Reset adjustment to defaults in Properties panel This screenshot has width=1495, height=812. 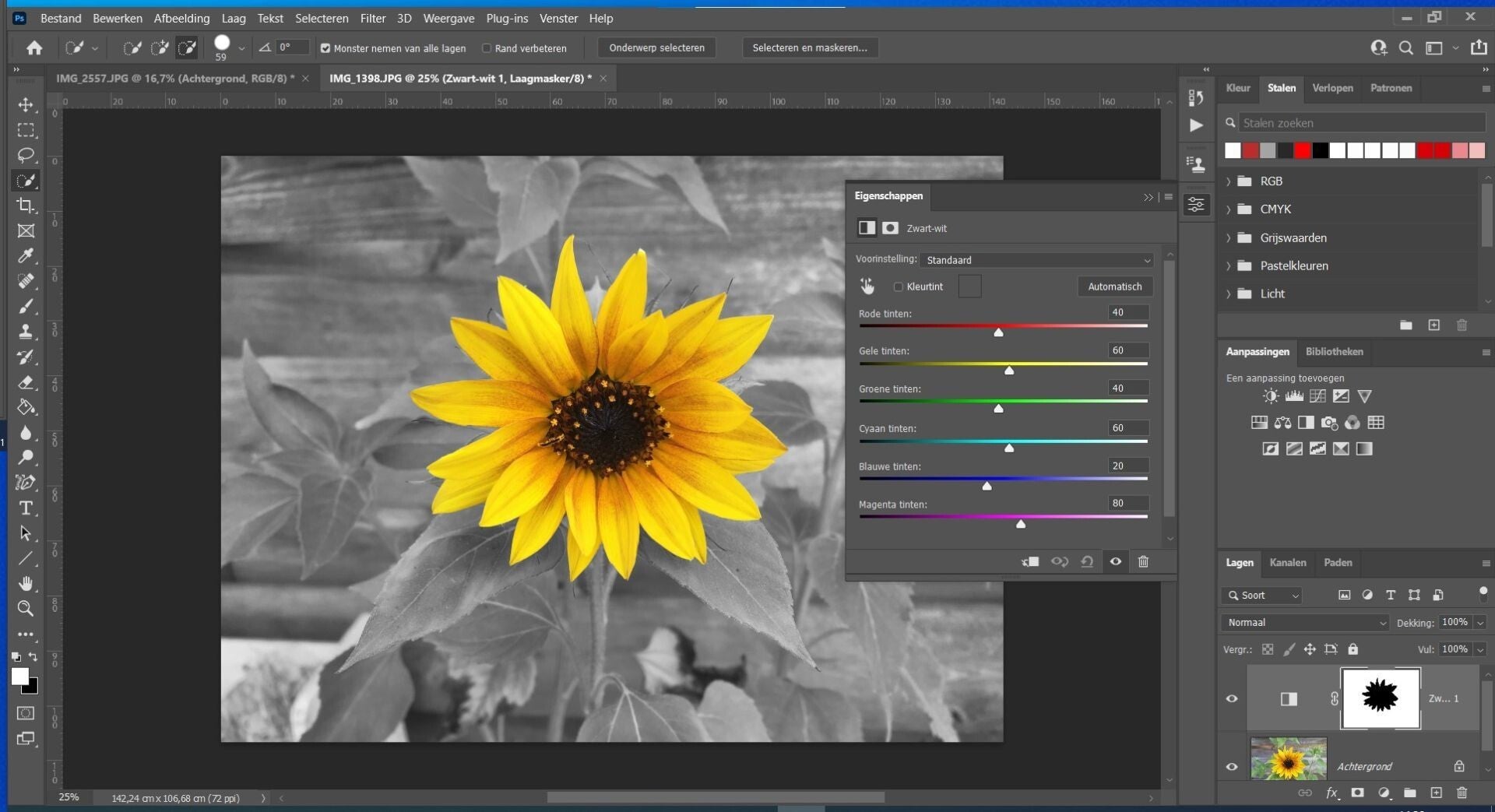coord(1087,561)
